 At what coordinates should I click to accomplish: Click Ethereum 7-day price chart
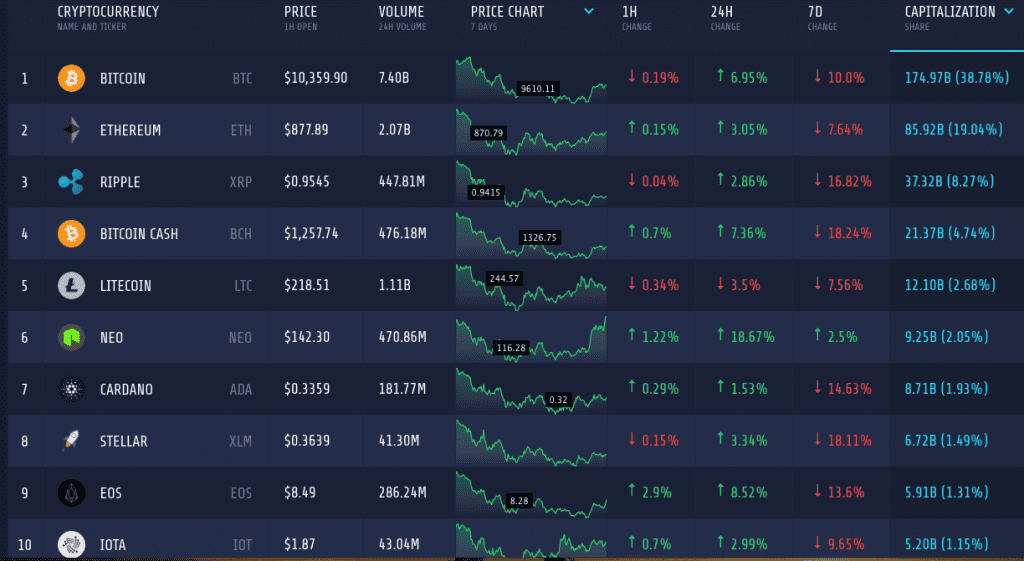tap(531, 131)
